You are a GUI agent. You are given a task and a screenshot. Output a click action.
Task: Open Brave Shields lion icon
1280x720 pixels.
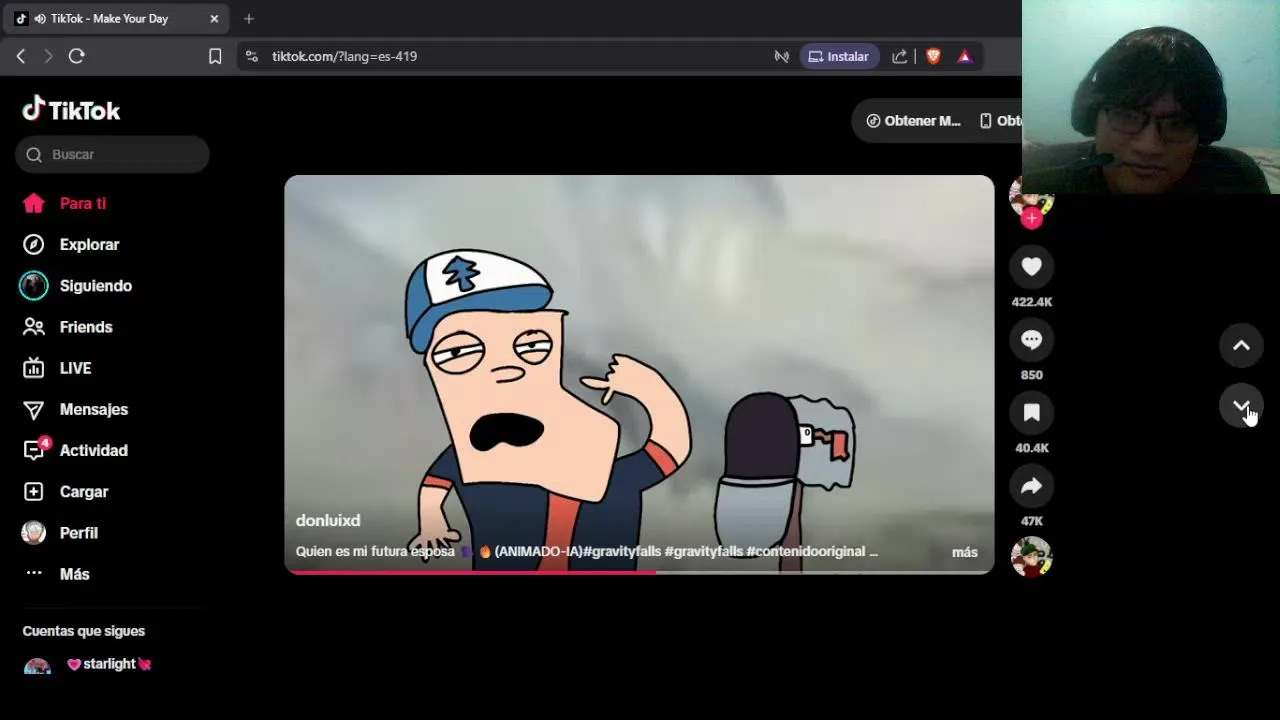click(933, 56)
